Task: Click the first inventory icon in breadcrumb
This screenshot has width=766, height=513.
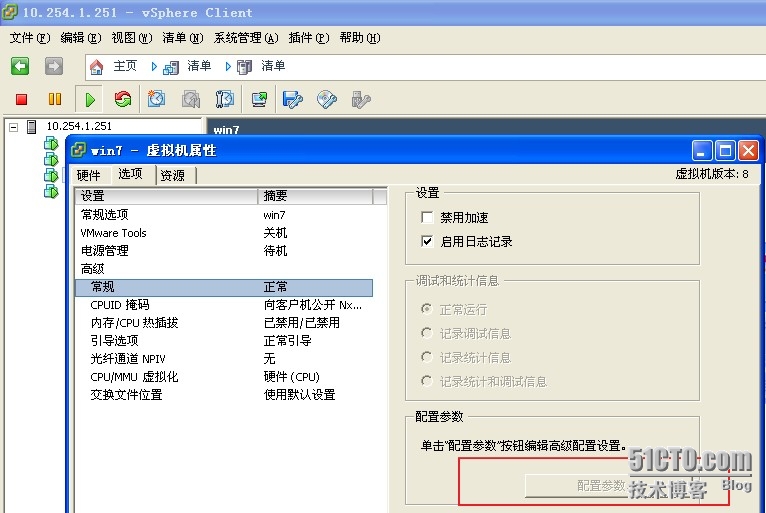Action: click(x=170, y=67)
